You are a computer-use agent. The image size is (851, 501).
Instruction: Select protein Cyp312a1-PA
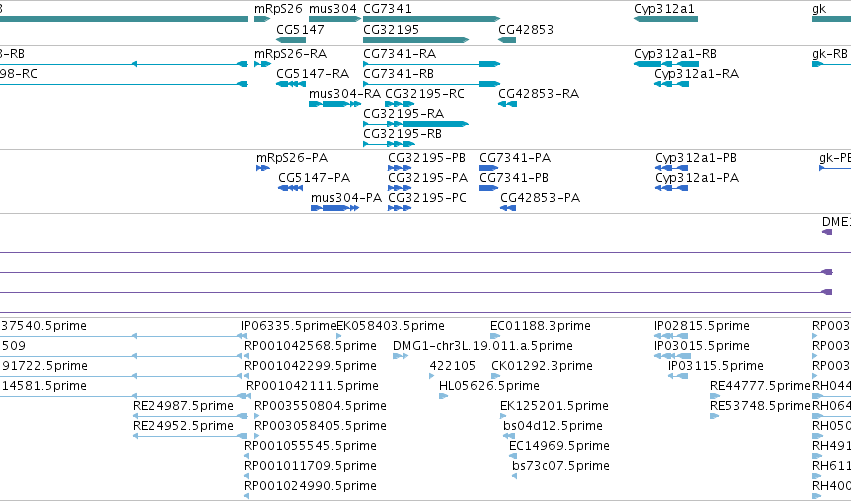pyautogui.click(x=697, y=178)
